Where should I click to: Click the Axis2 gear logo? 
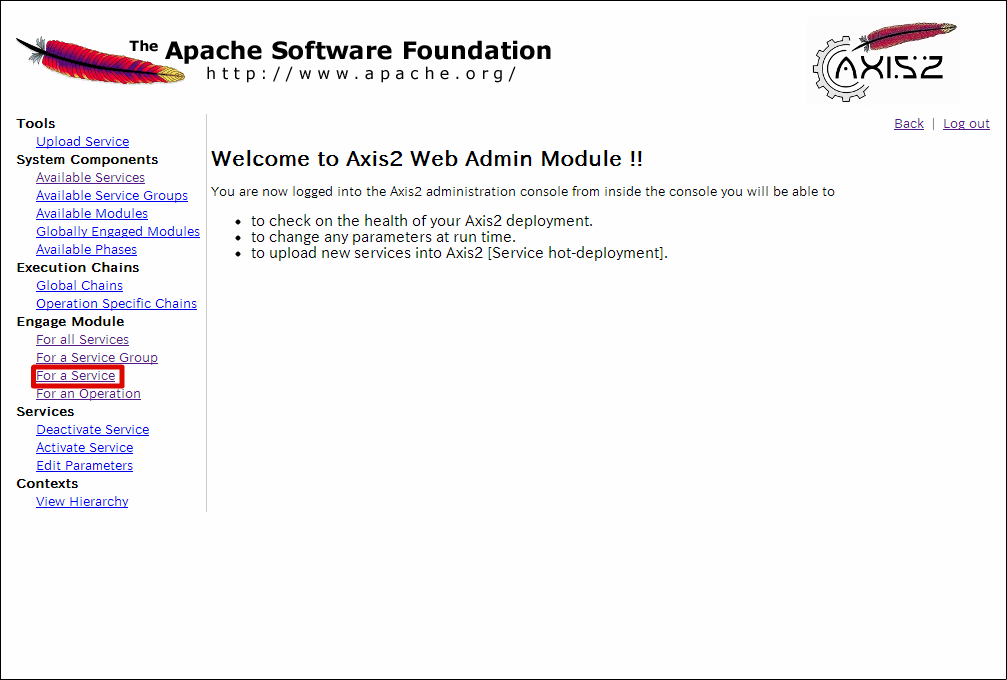pyautogui.click(x=883, y=62)
